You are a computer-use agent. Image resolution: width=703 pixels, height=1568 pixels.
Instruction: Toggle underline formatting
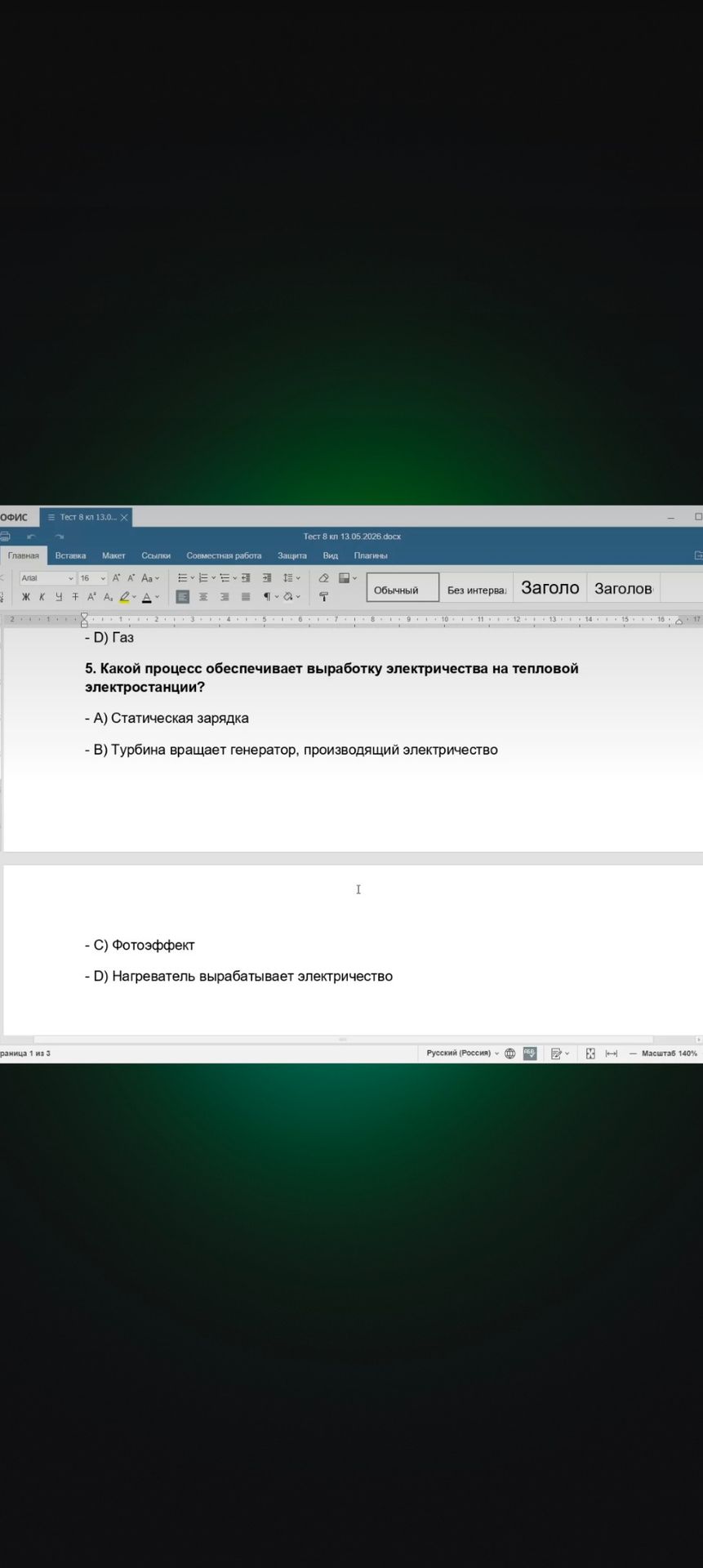pyautogui.click(x=58, y=597)
